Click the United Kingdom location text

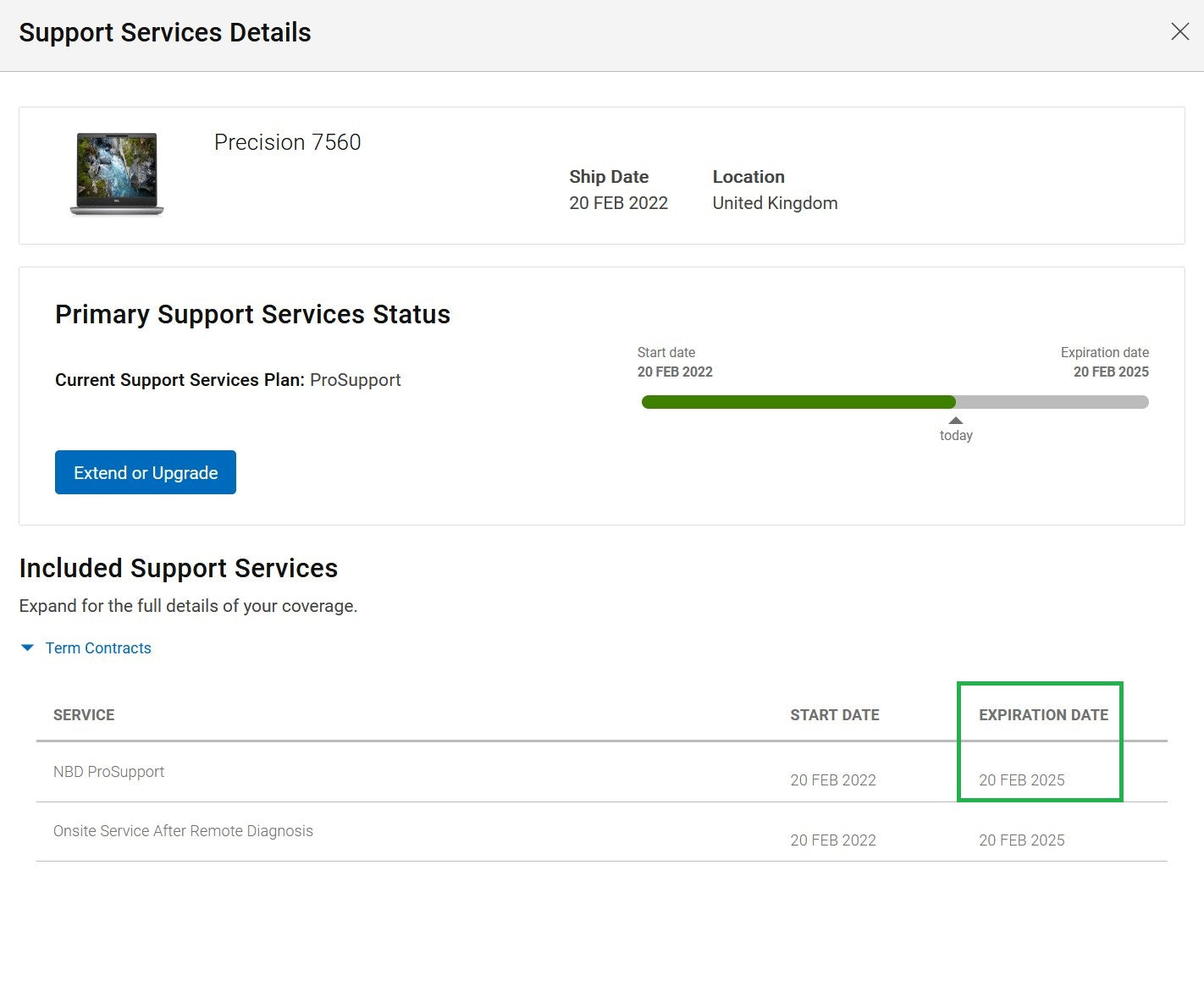[x=775, y=203]
